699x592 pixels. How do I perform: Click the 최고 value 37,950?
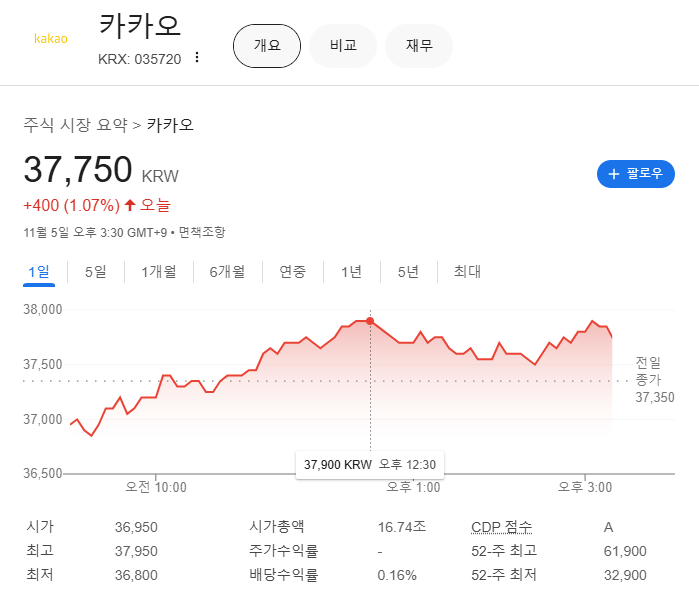click(136, 551)
